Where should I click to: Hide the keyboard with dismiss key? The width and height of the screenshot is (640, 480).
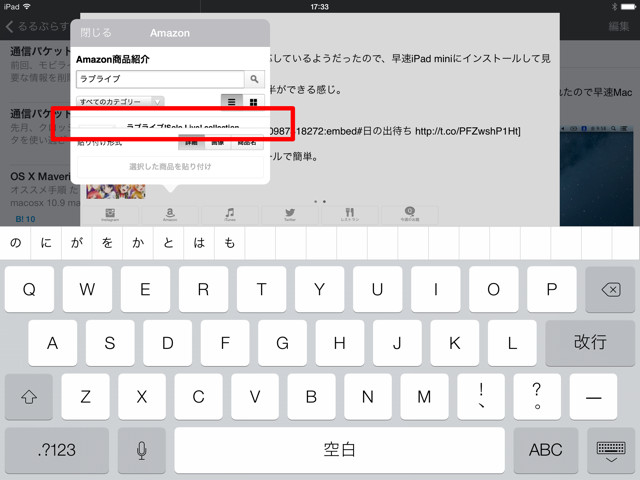pyautogui.click(x=611, y=450)
